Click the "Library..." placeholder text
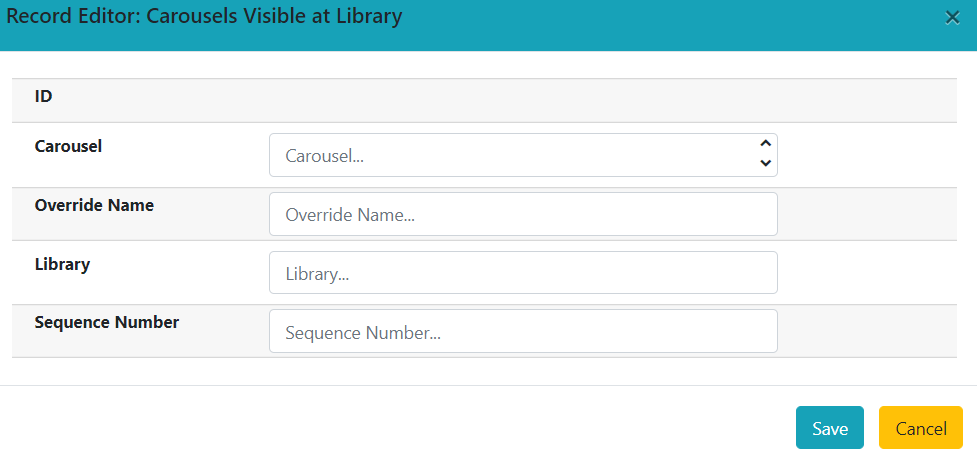This screenshot has width=977, height=461. point(316,273)
